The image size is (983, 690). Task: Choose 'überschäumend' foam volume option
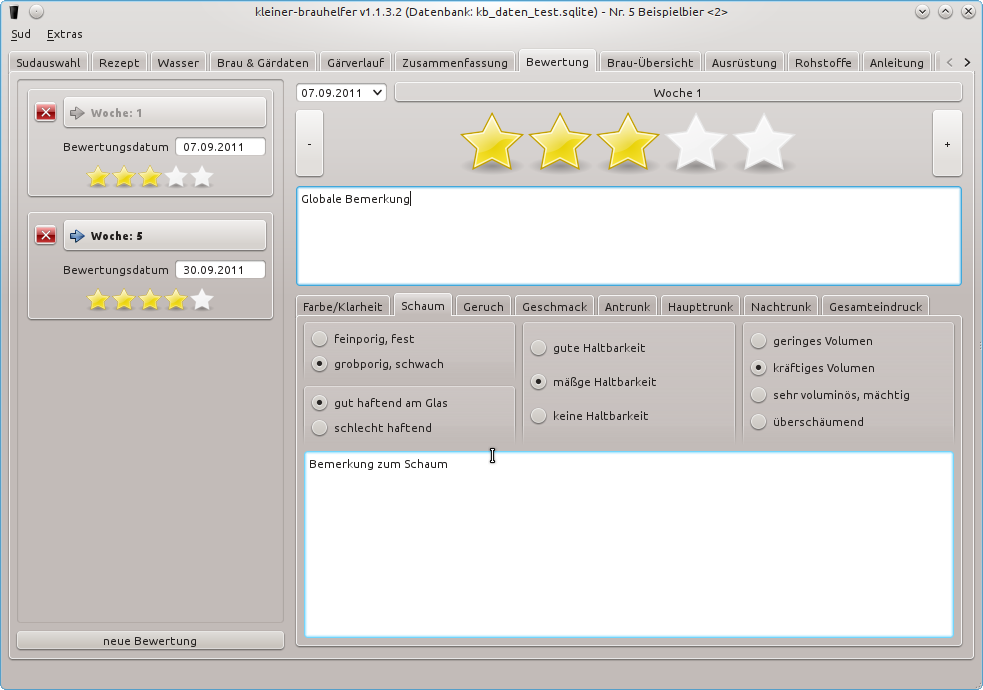click(x=759, y=422)
